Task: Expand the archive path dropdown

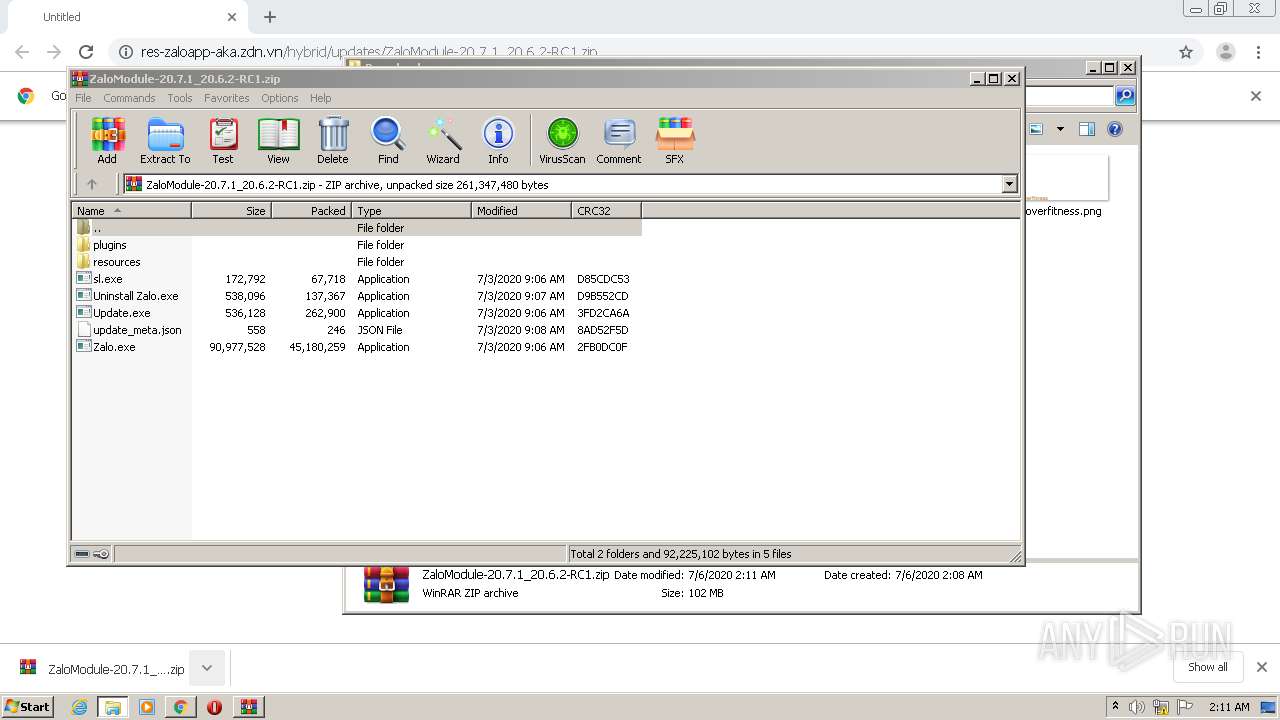Action: coord(1009,184)
